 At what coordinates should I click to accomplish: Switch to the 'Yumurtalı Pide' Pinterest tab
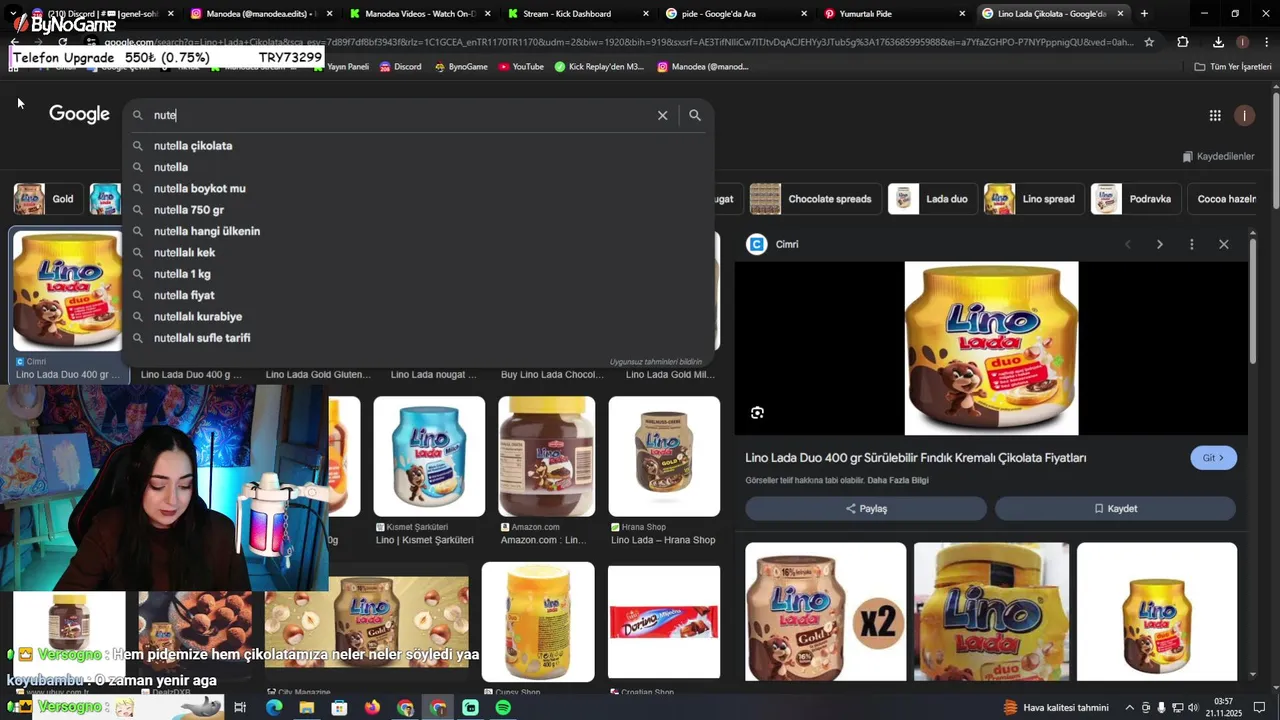[890, 14]
